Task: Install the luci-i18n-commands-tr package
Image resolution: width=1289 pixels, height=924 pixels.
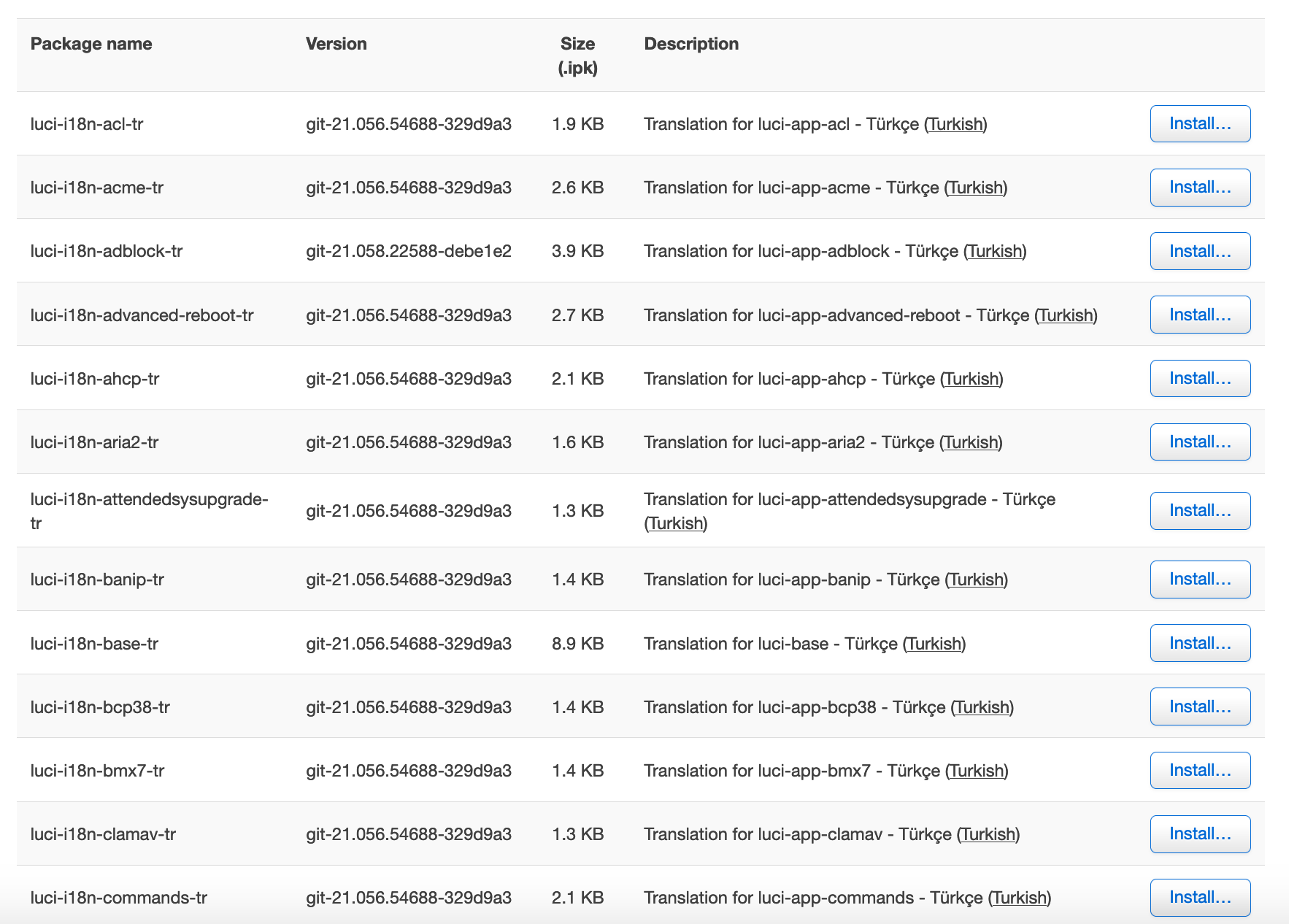Action: tap(1200, 897)
